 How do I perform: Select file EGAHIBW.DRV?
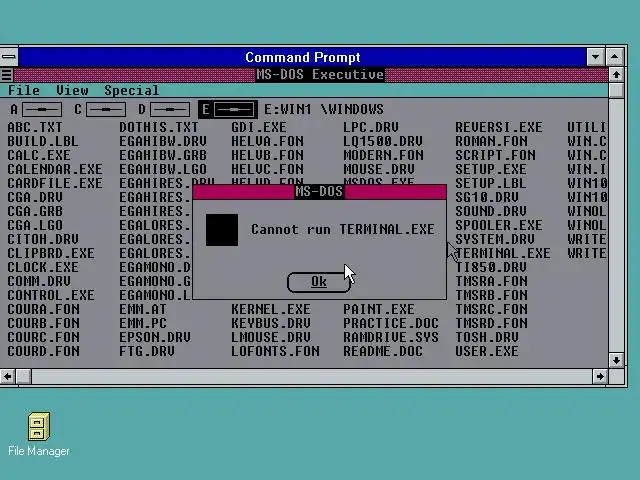coord(163,141)
